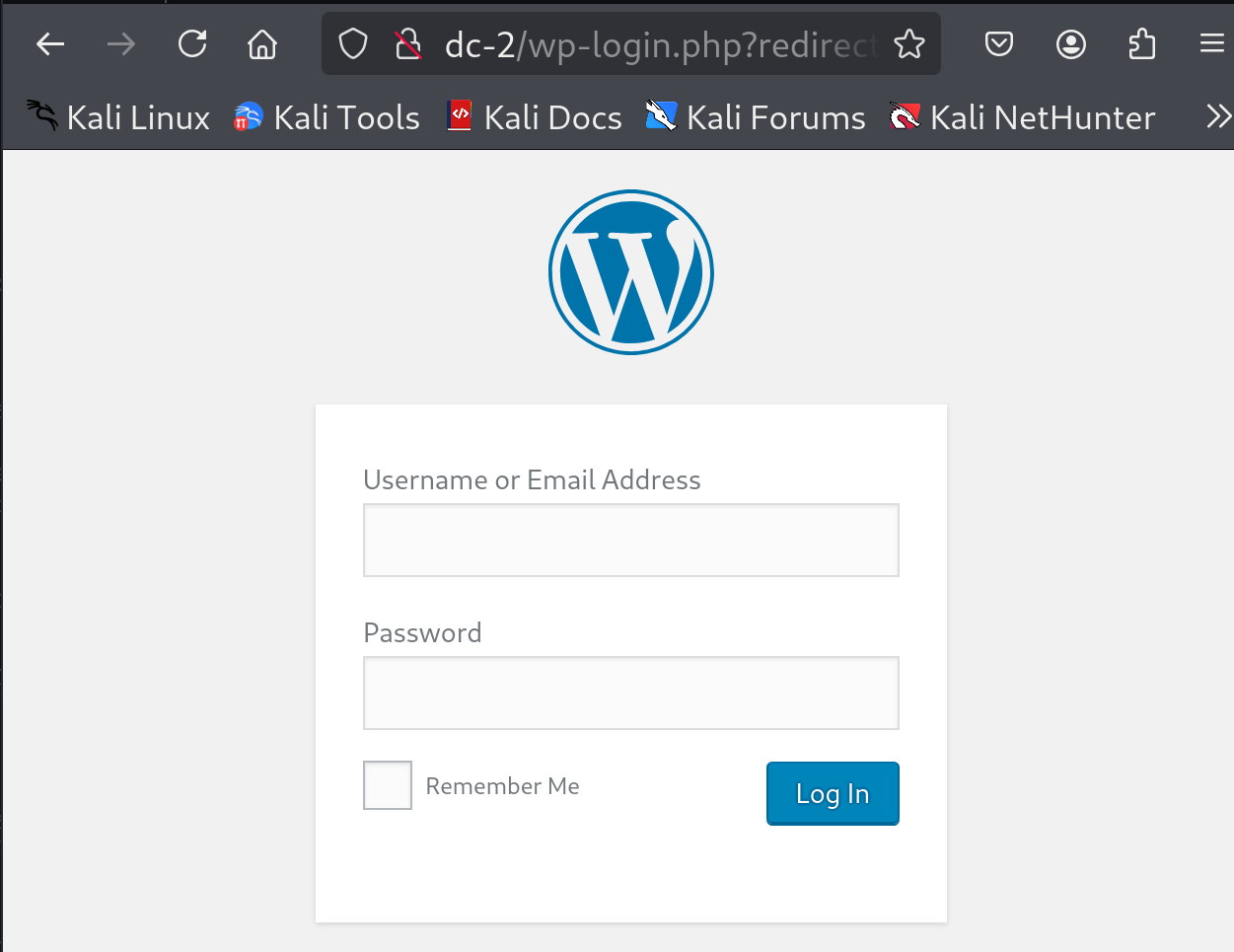This screenshot has height=952, width=1234.
Task: Reload the current page
Action: point(192,44)
